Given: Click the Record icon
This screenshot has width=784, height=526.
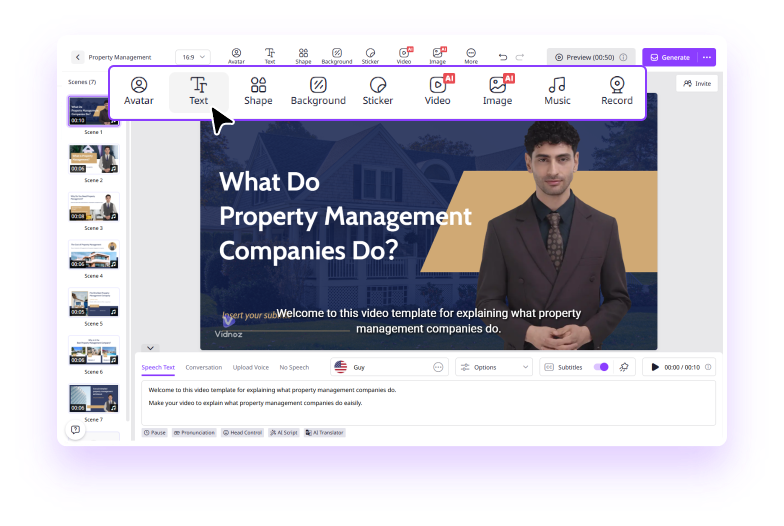Looking at the screenshot, I should (617, 91).
